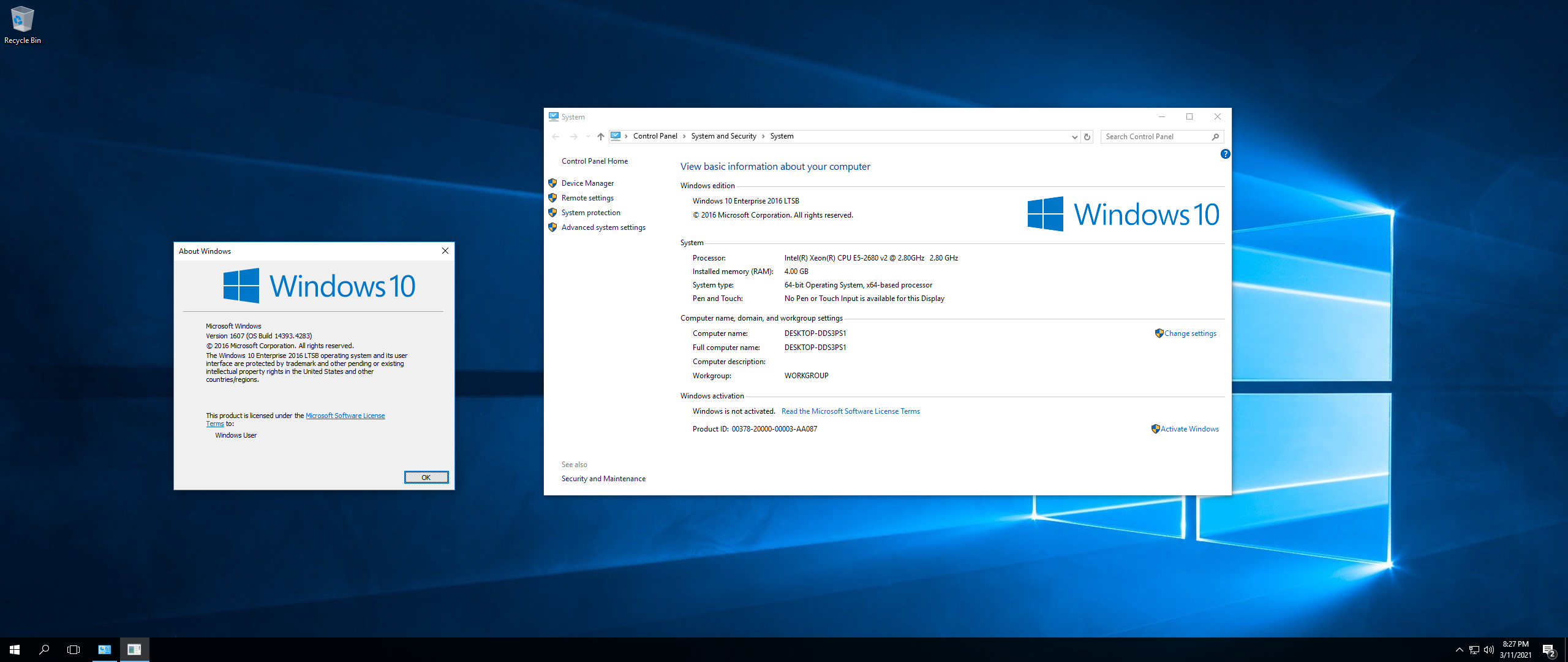Image resolution: width=1568 pixels, height=662 pixels.
Task: Open Security and Maintenance link
Action: (x=603, y=479)
